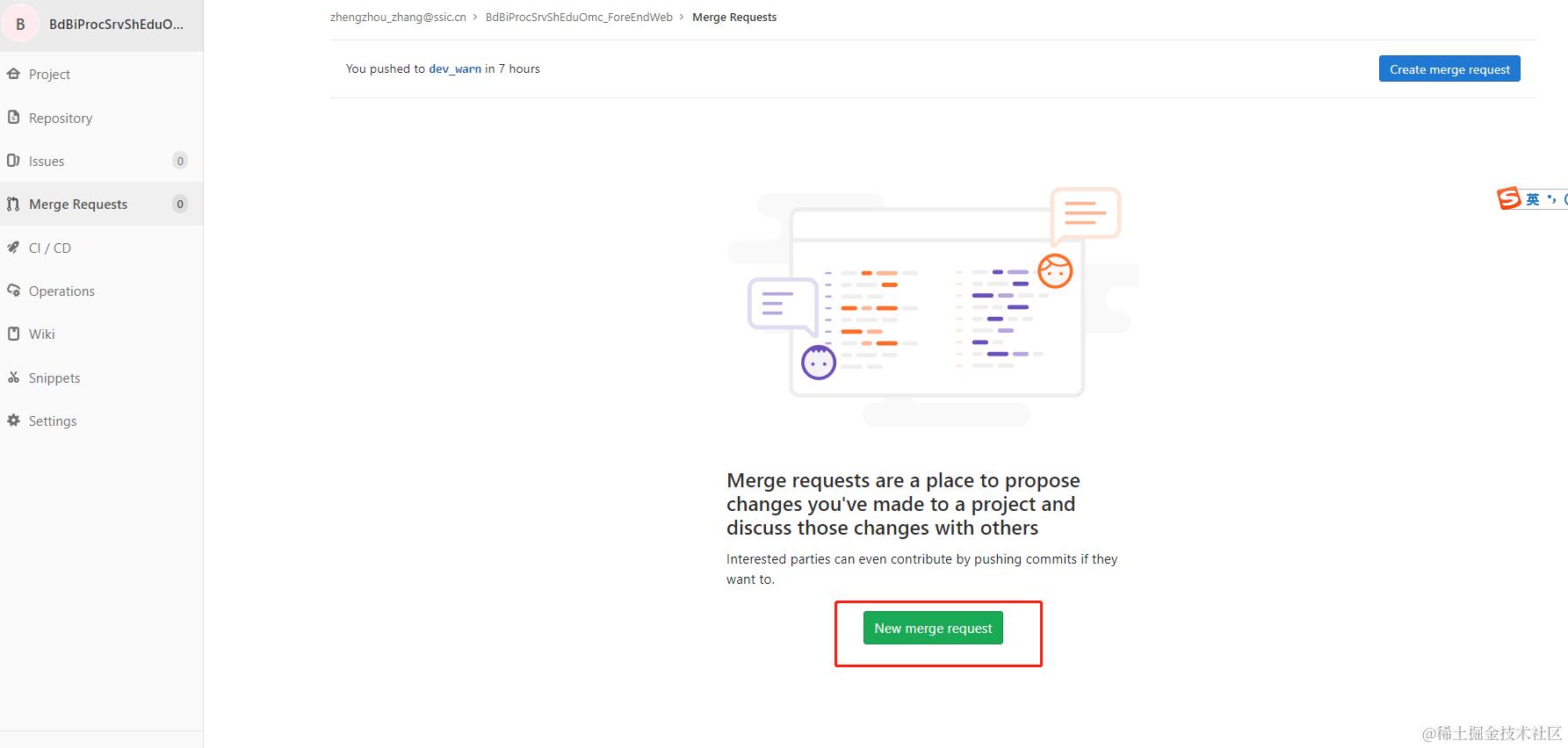Click the CI / CD rocket icon
The height and width of the screenshot is (748, 1568).
pyautogui.click(x=13, y=248)
